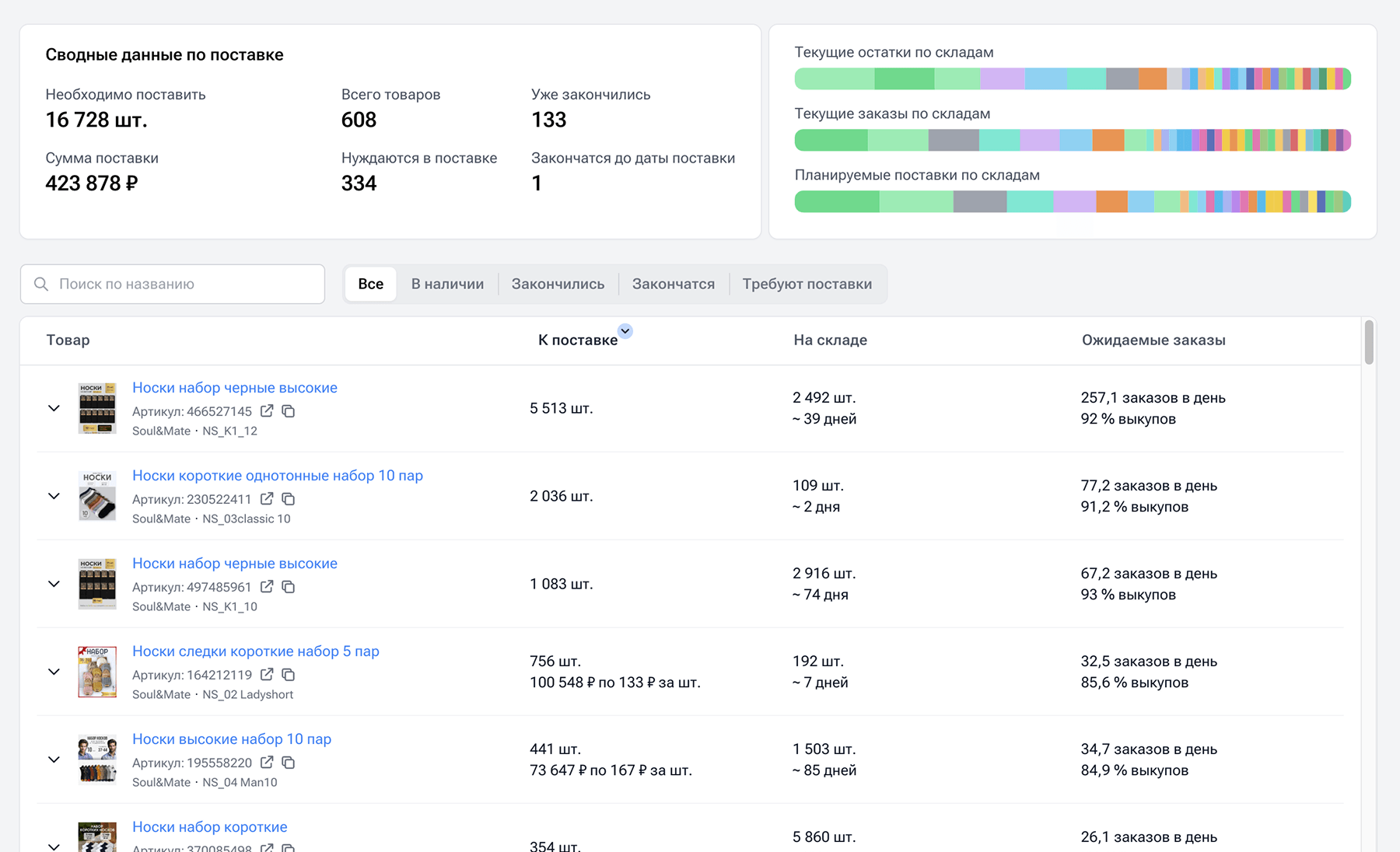
Task: Click the sort arrow on К поставке column
Action: tap(625, 331)
